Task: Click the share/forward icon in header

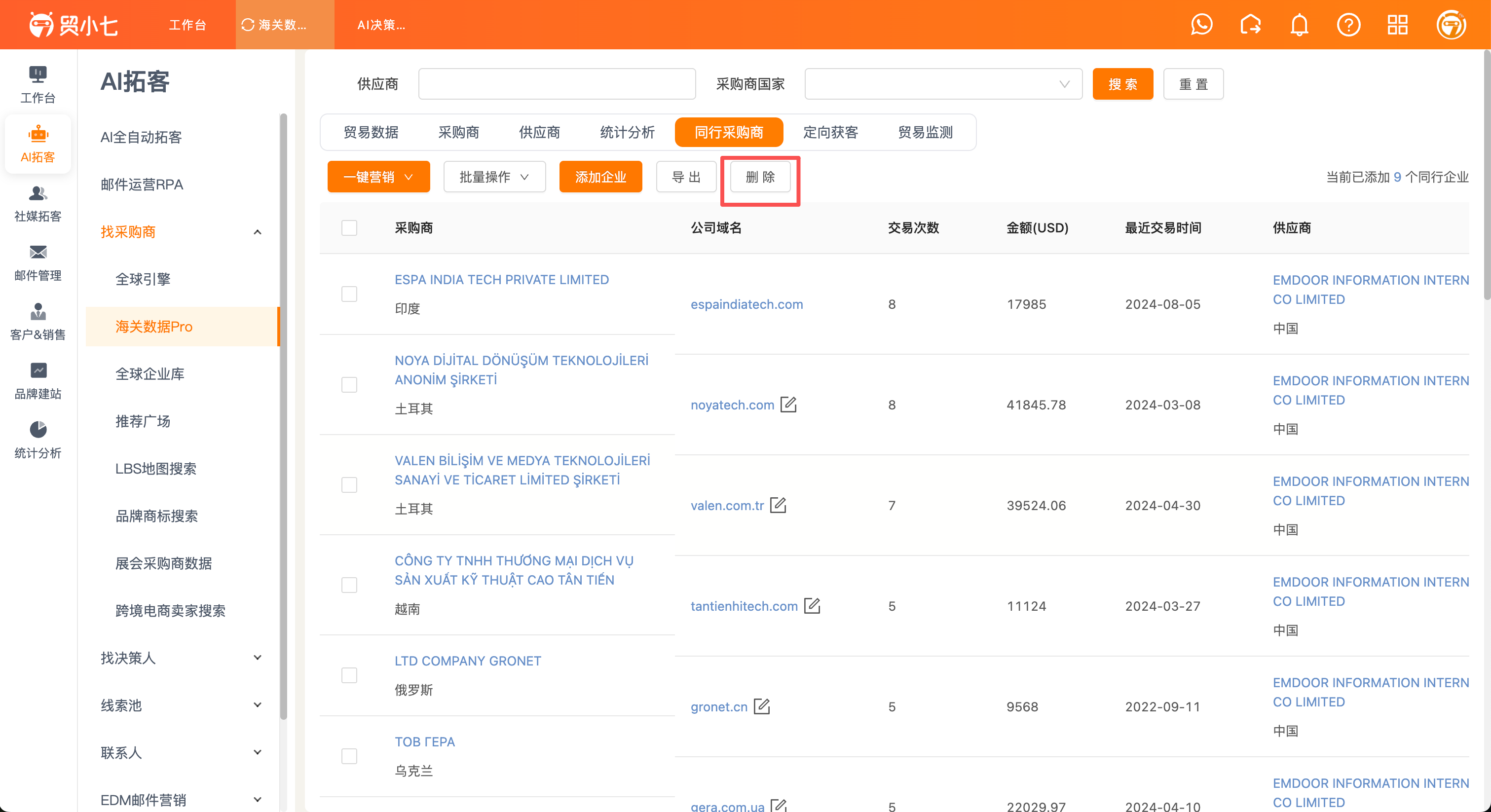Action: 1250,24
